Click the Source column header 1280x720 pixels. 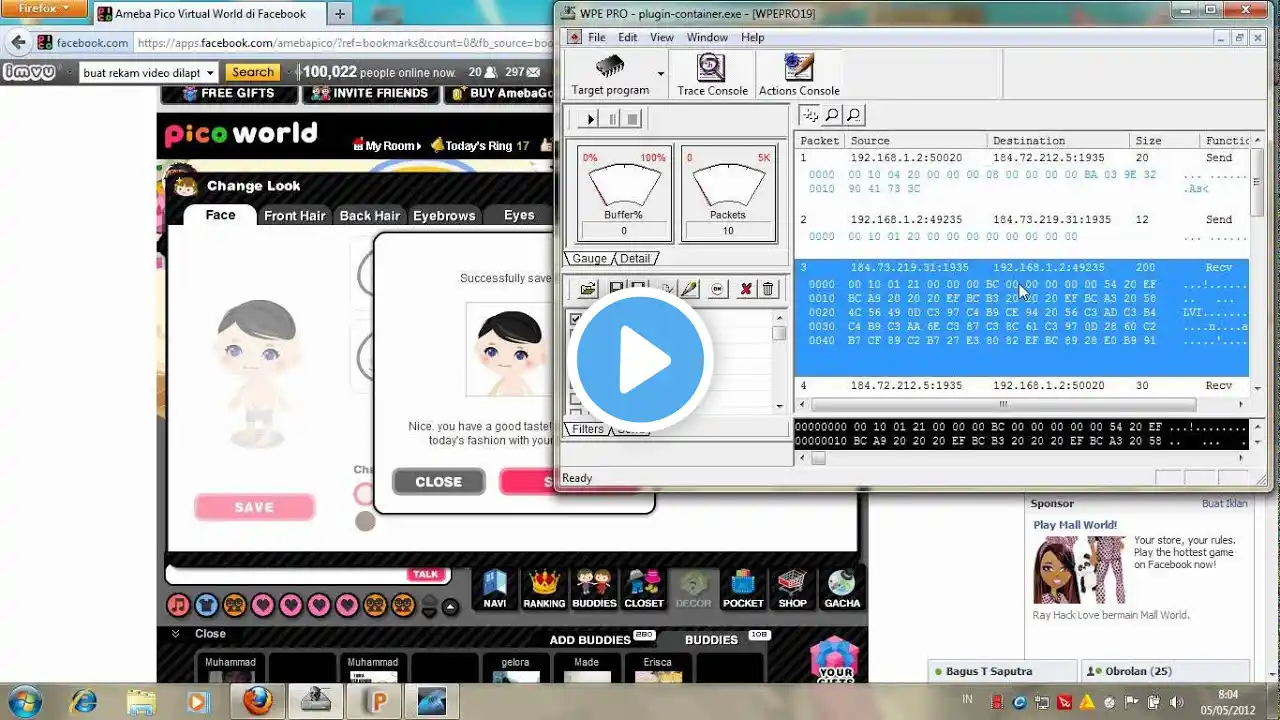pyautogui.click(x=916, y=141)
